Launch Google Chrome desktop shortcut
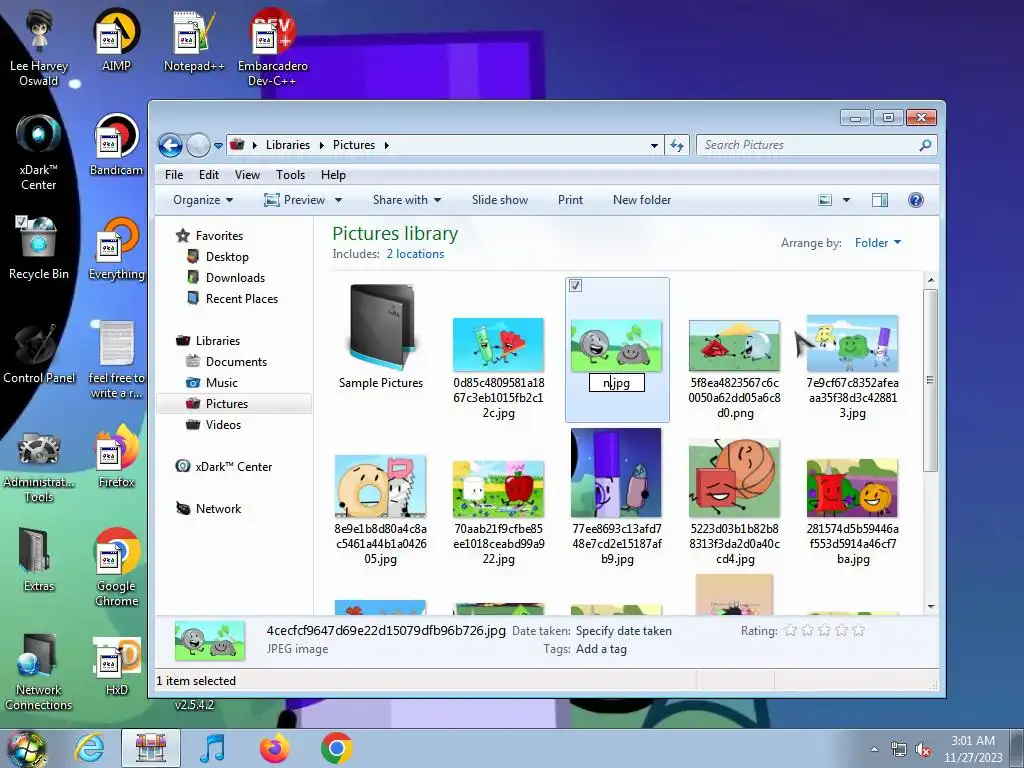 (x=116, y=567)
